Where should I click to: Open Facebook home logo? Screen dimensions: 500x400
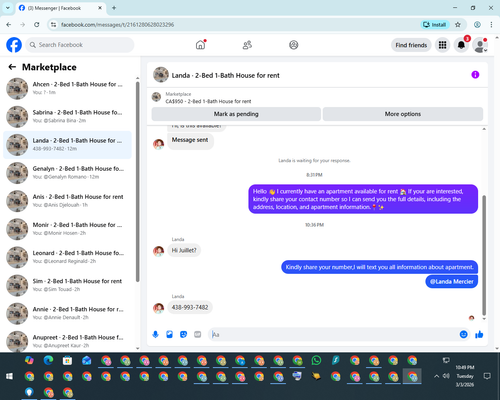coord(14,45)
